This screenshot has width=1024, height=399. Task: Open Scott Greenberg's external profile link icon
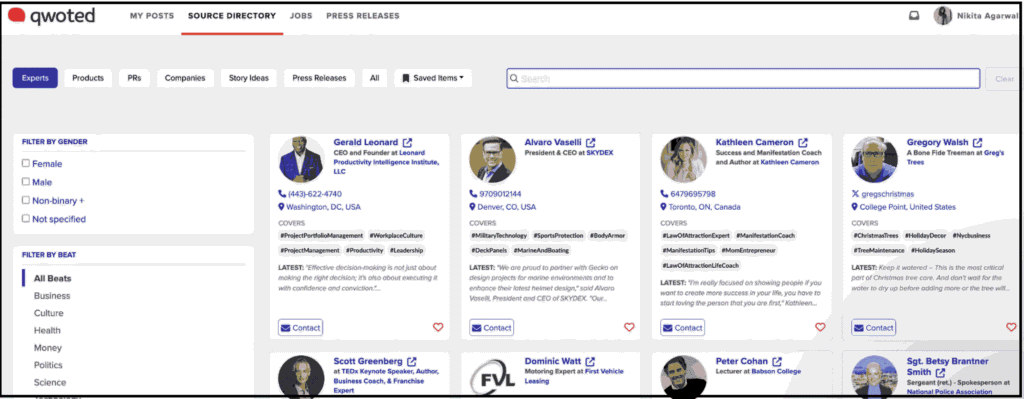(x=412, y=361)
